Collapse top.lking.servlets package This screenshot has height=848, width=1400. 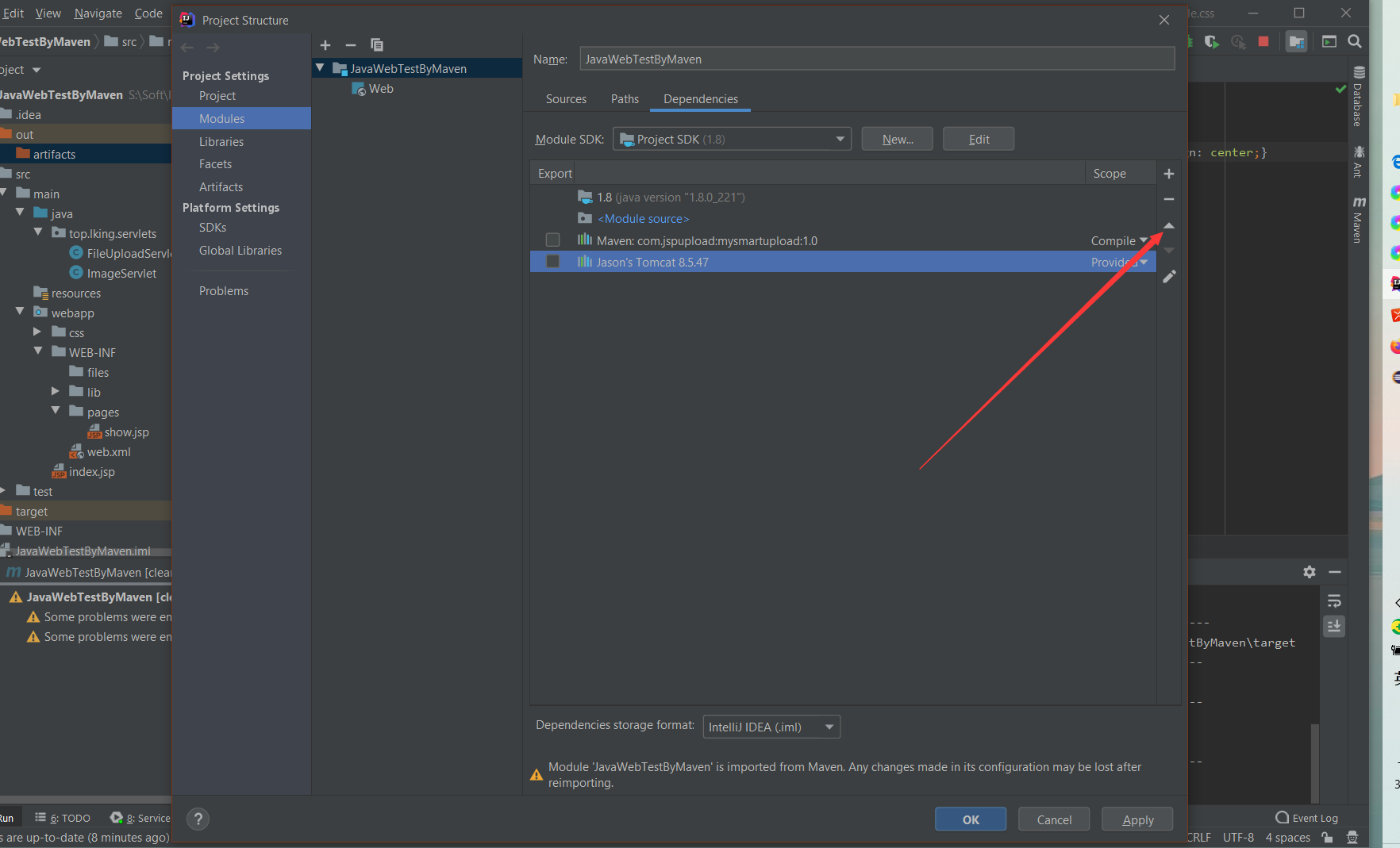tap(37, 232)
